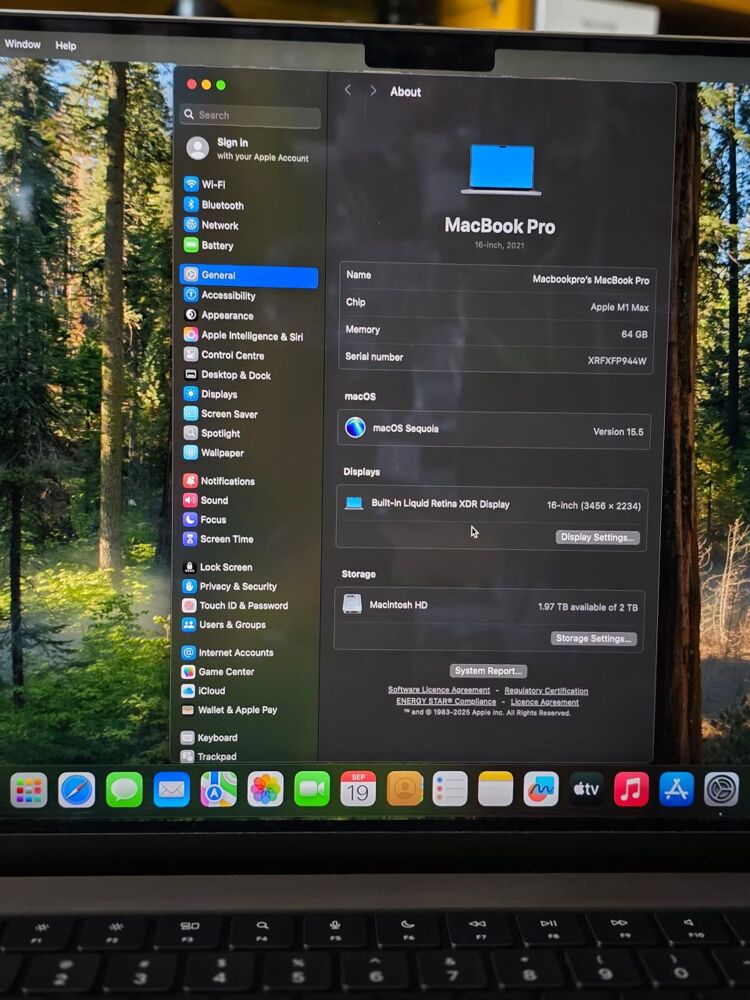
Task: Click the Search field in Settings
Action: [250, 115]
